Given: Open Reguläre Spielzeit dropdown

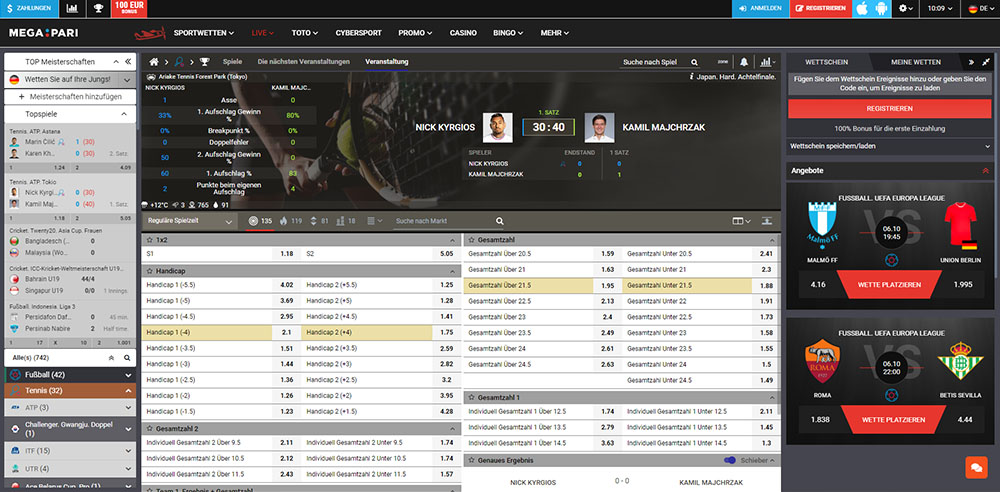Looking at the screenshot, I should [x=190, y=221].
